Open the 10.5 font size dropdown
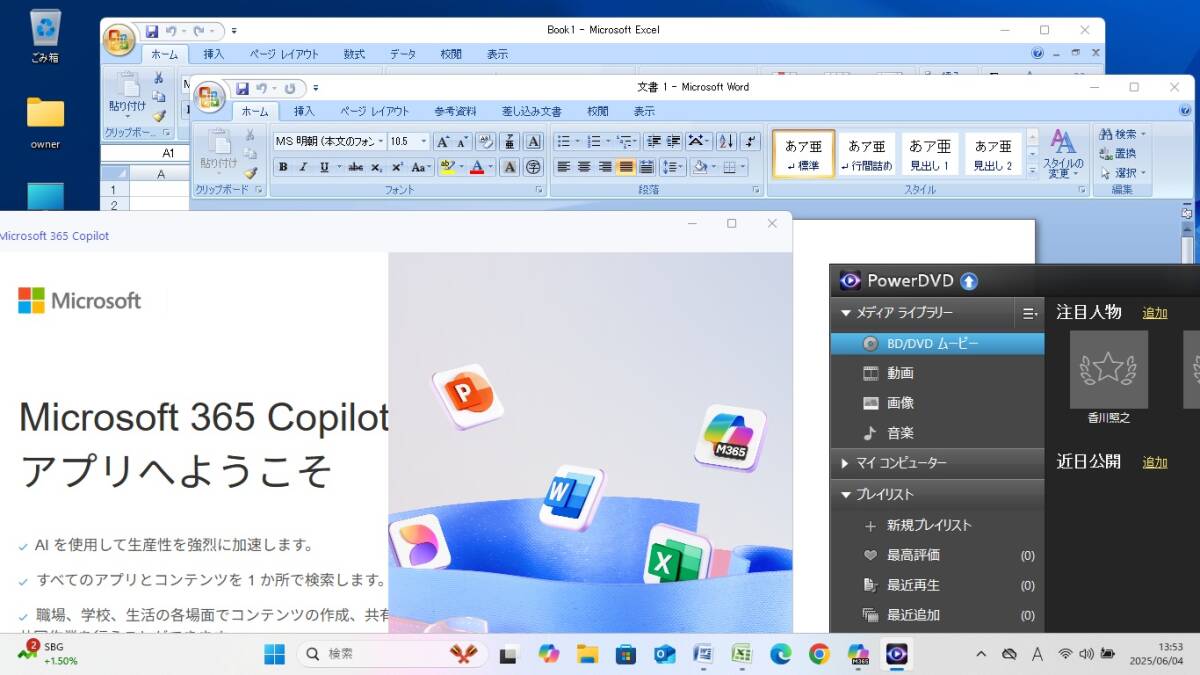The width and height of the screenshot is (1200, 675). (x=424, y=142)
